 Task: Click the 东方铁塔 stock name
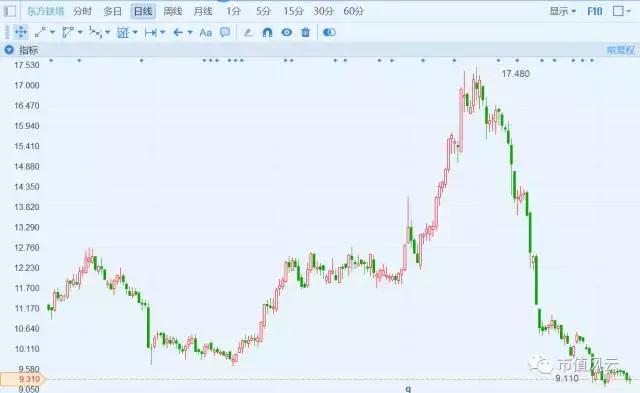(45, 11)
